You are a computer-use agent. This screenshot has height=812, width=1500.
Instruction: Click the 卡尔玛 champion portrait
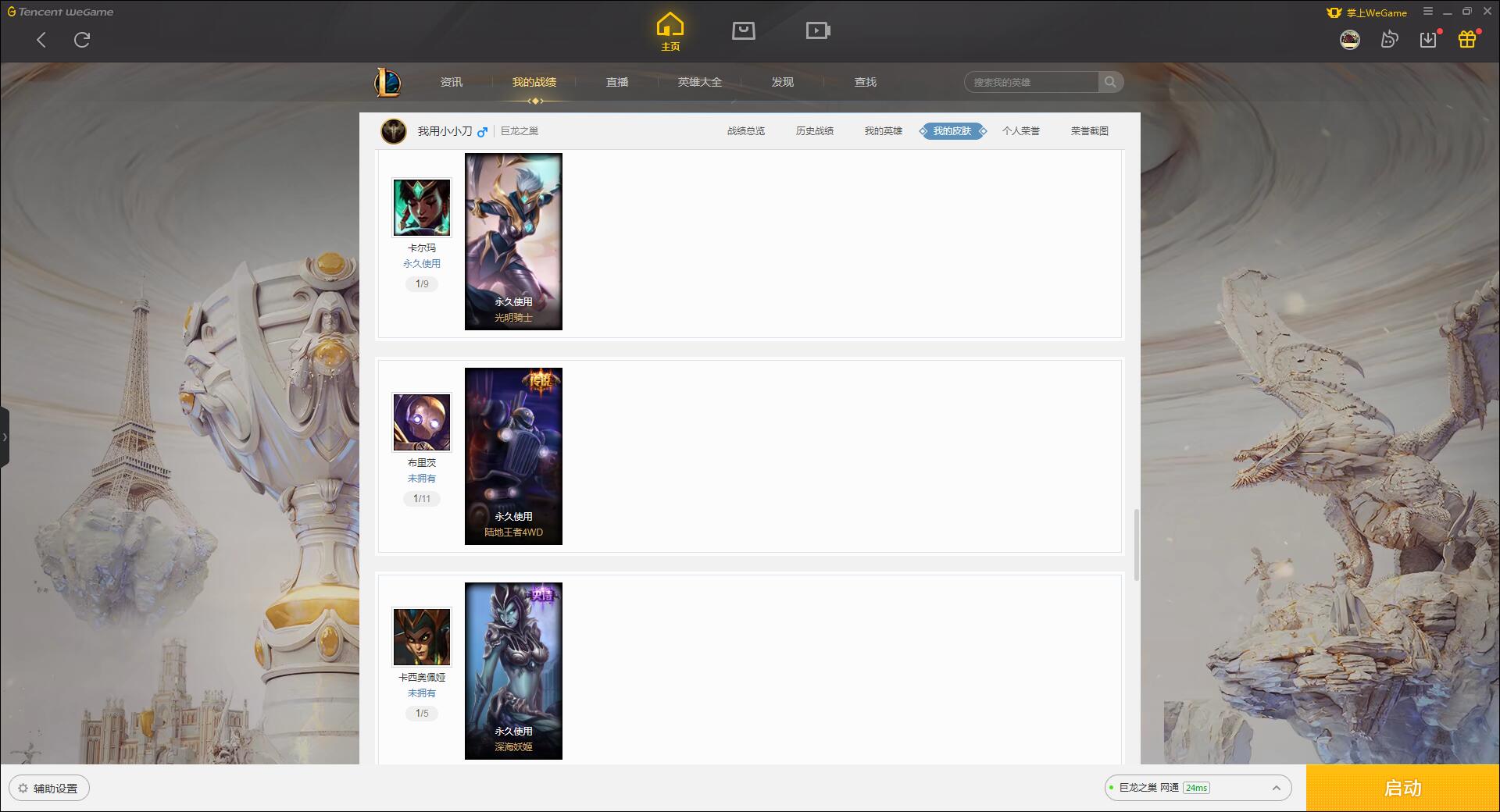click(x=422, y=208)
